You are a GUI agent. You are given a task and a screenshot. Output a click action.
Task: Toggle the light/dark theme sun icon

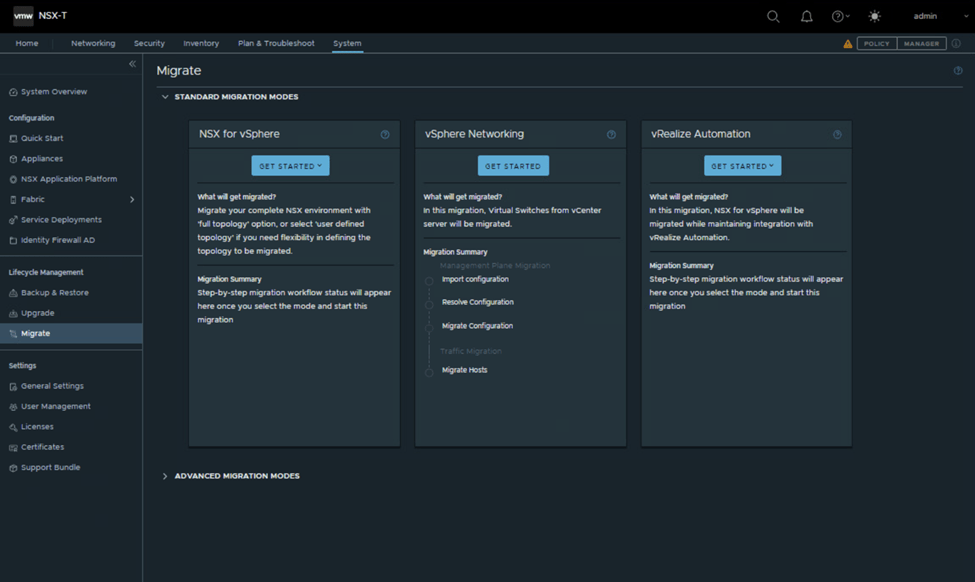click(875, 16)
